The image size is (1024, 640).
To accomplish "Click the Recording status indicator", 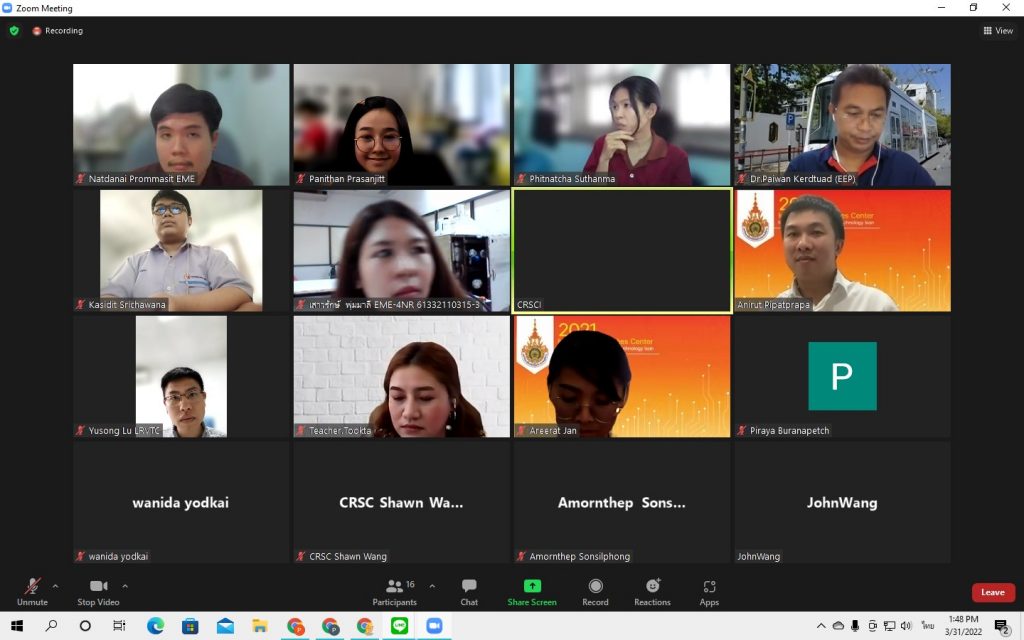I will tap(57, 31).
